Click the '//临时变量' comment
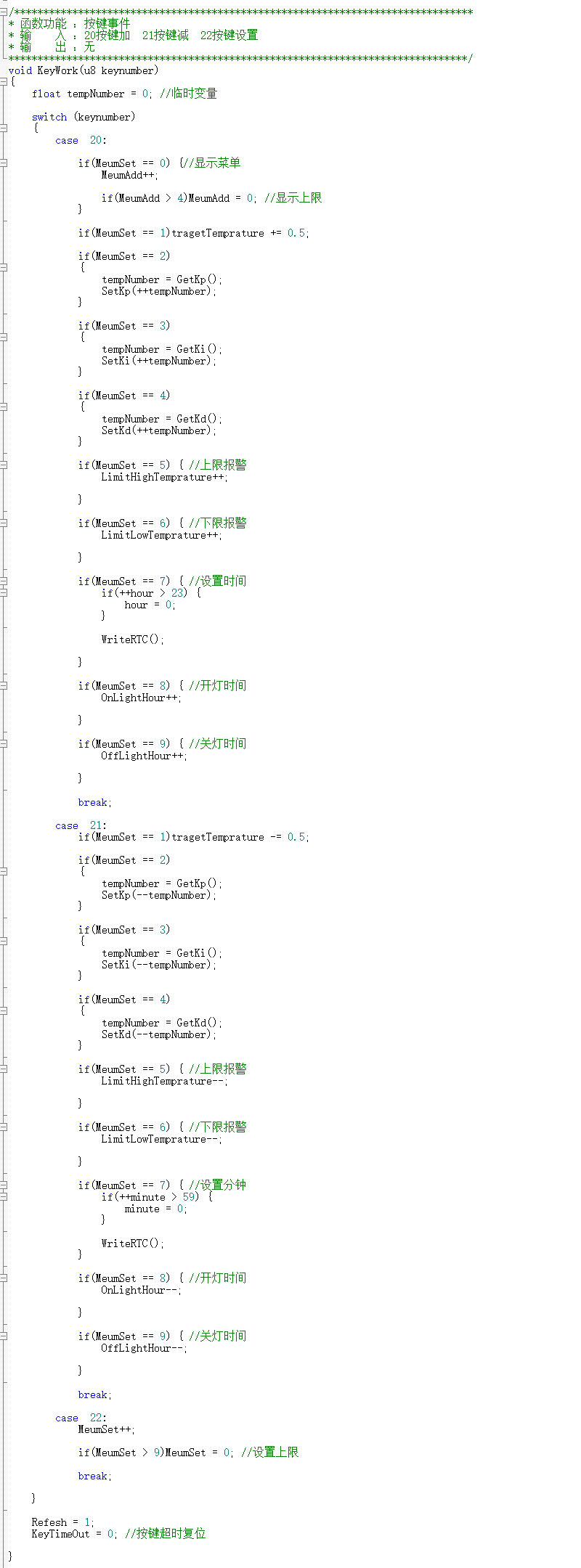 click(x=188, y=94)
